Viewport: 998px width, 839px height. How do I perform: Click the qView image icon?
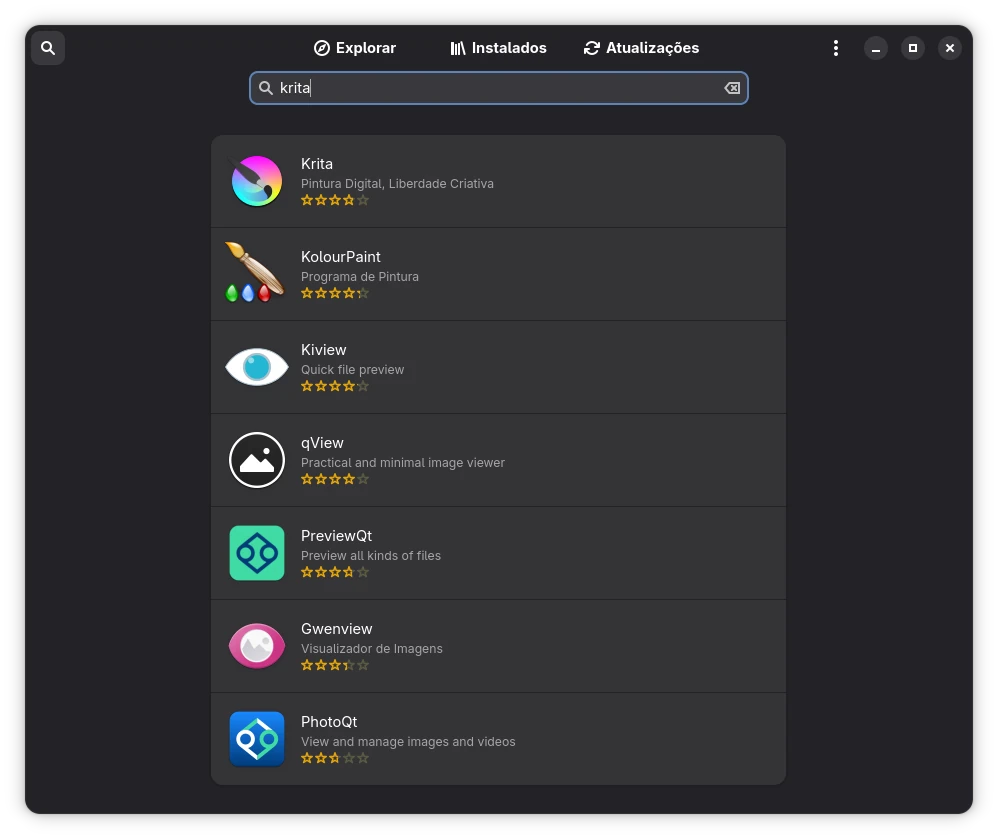tap(257, 460)
